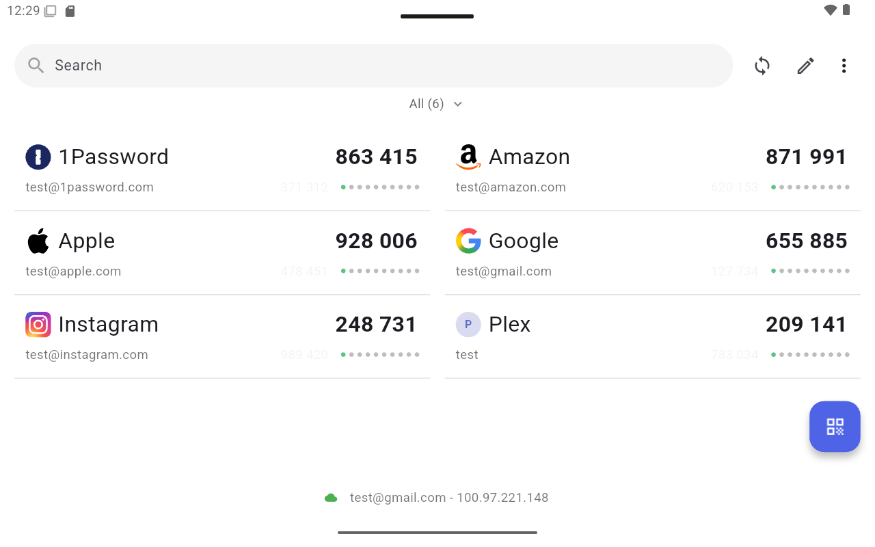Click the sync refresh icon

(762, 66)
